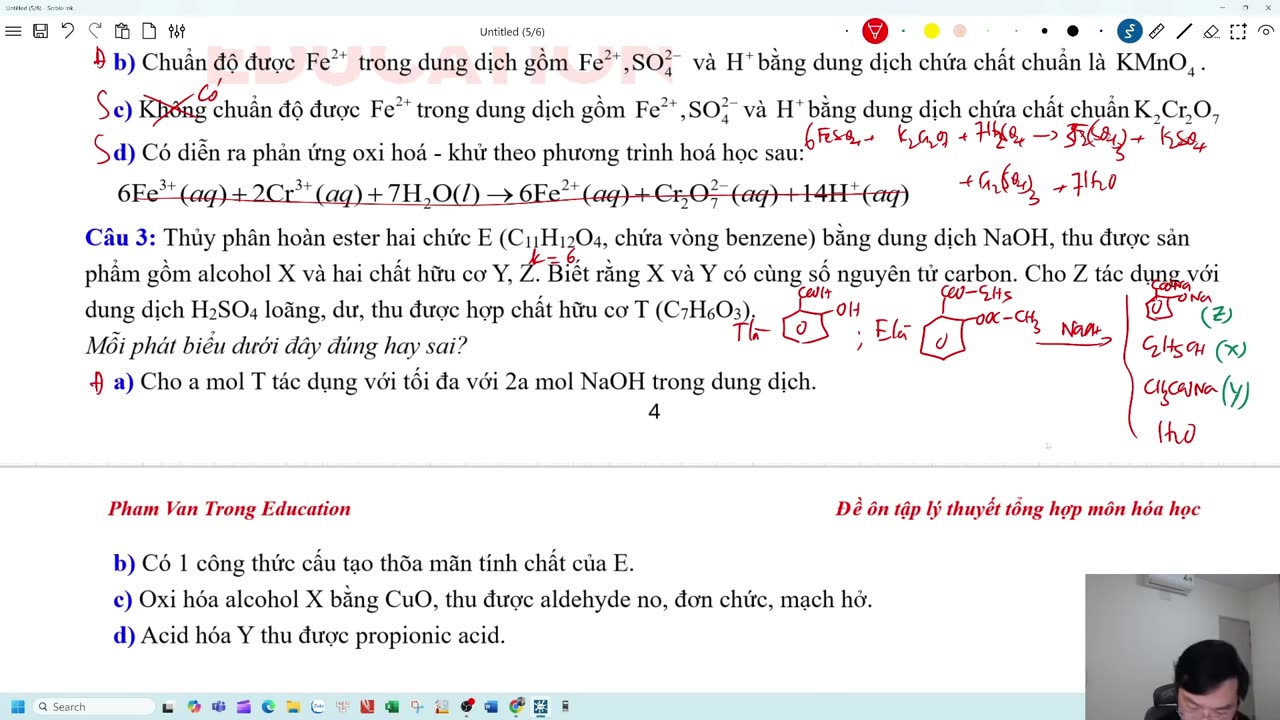
Task: Save the ink document
Action: point(40,31)
